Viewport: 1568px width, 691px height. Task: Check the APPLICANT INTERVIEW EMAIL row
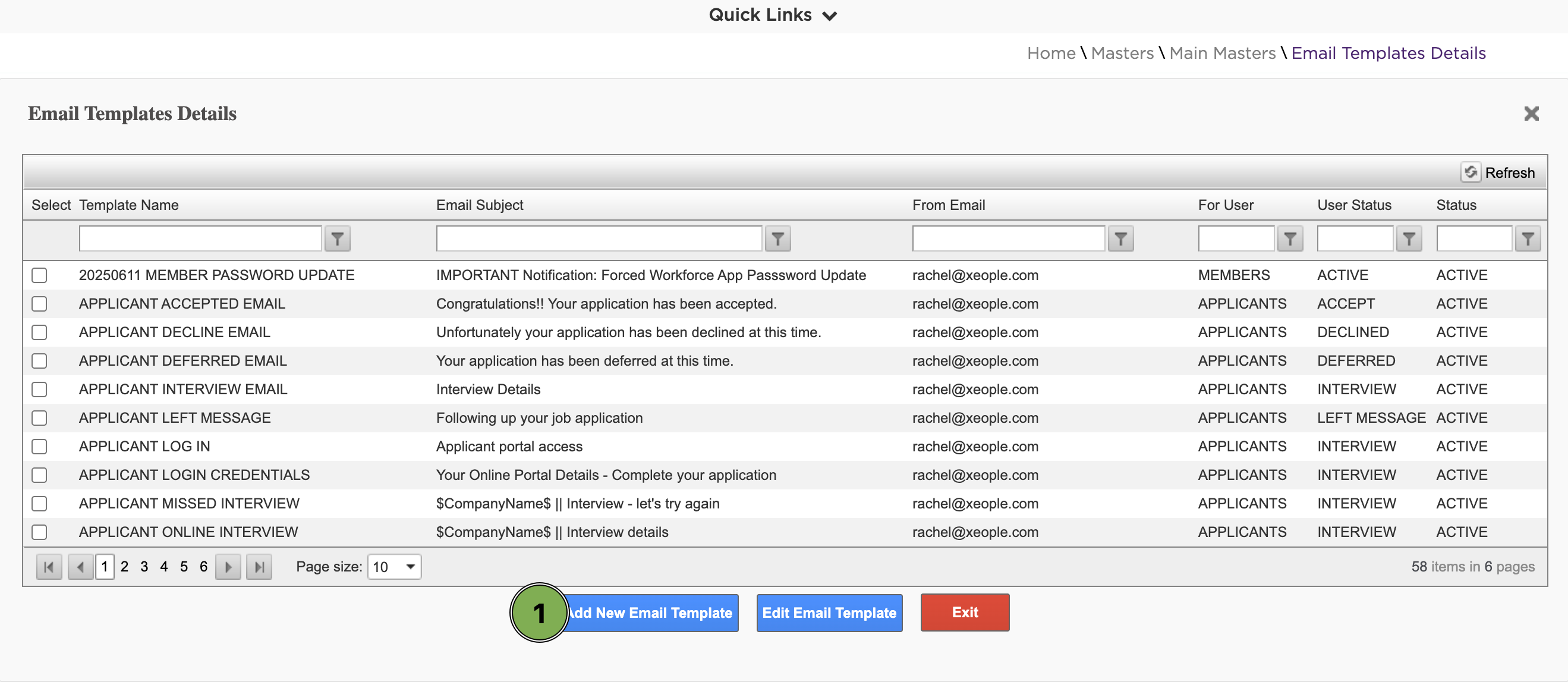tap(40, 390)
